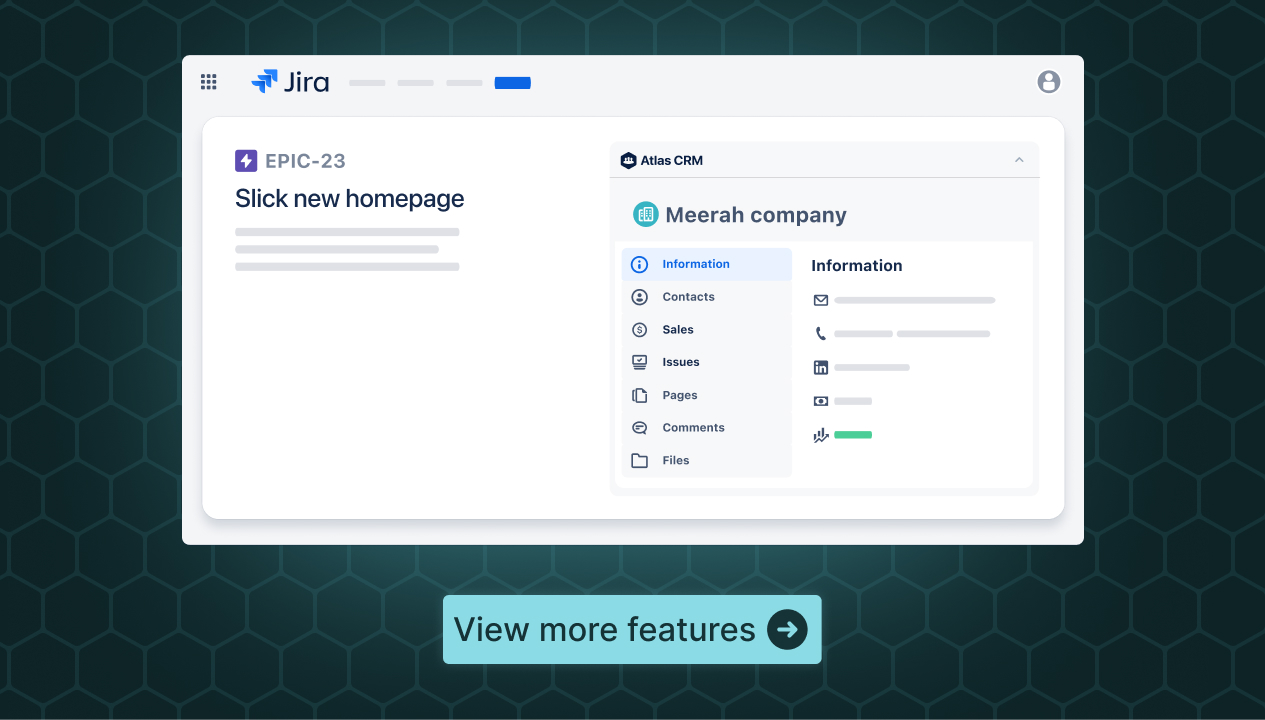
Task: Open the app switcher grid icon
Action: click(x=208, y=82)
